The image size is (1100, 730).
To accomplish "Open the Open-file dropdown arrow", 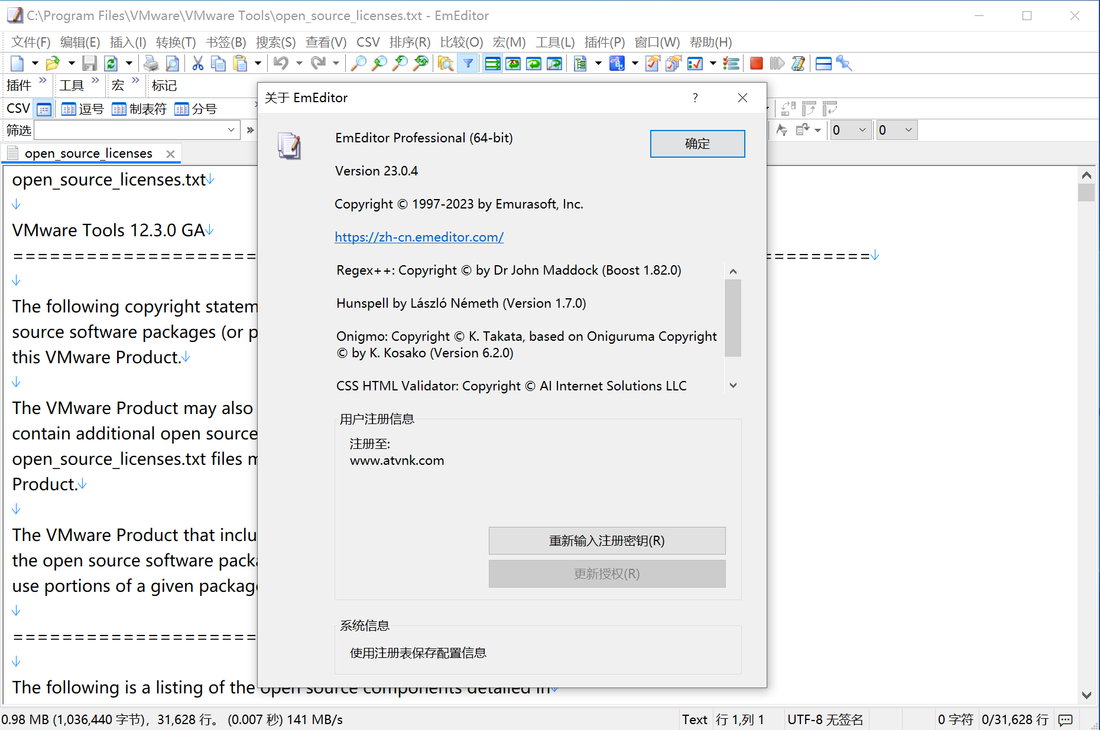I will pos(71,64).
